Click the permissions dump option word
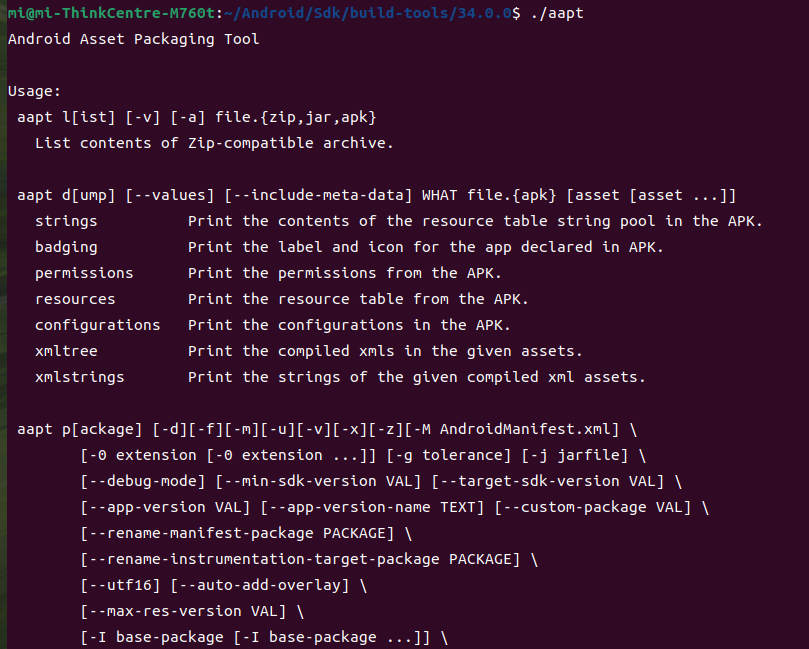Viewport: 809px width, 649px height. [x=84, y=273]
